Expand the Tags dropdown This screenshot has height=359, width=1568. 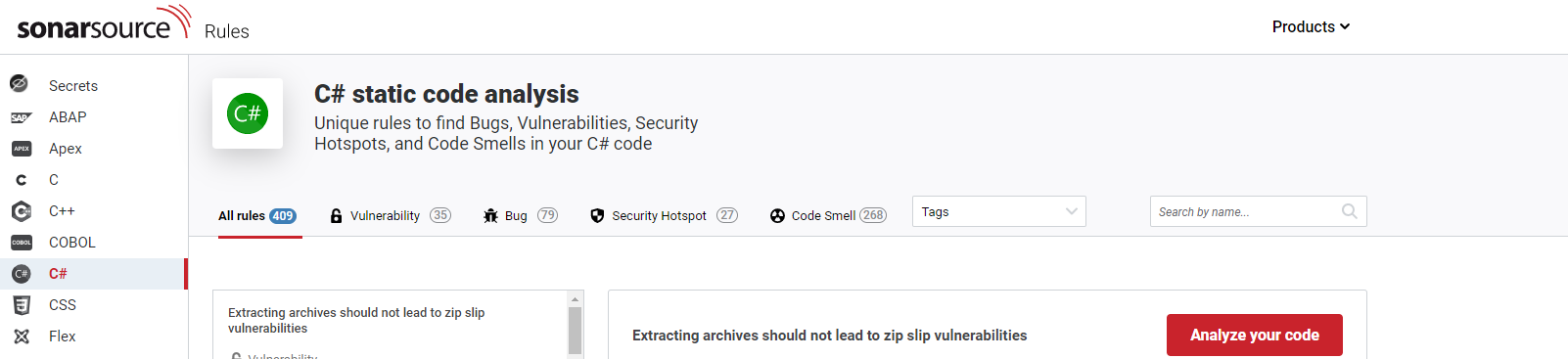(999, 211)
